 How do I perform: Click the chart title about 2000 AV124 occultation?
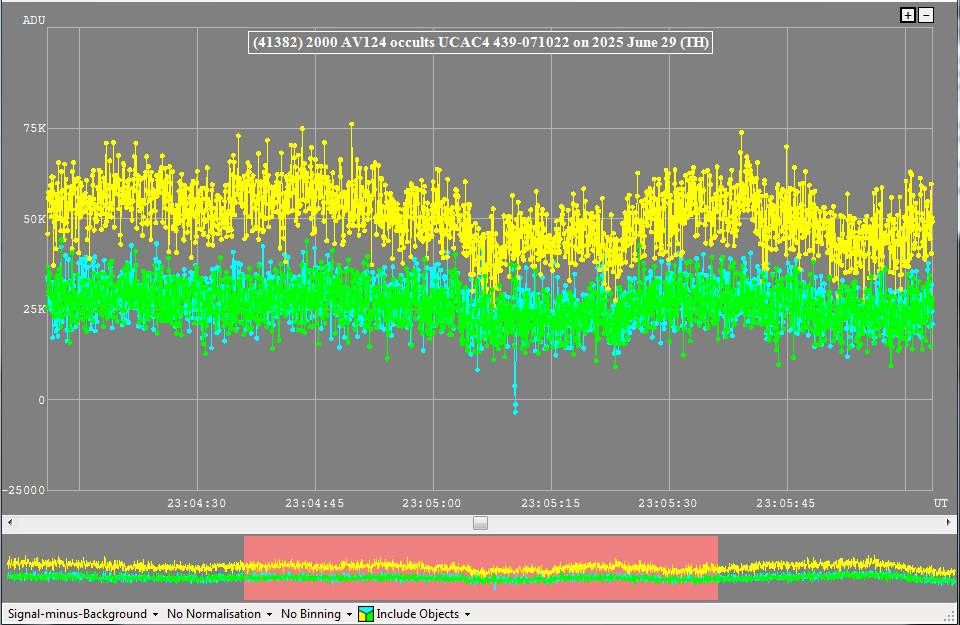coord(480,42)
